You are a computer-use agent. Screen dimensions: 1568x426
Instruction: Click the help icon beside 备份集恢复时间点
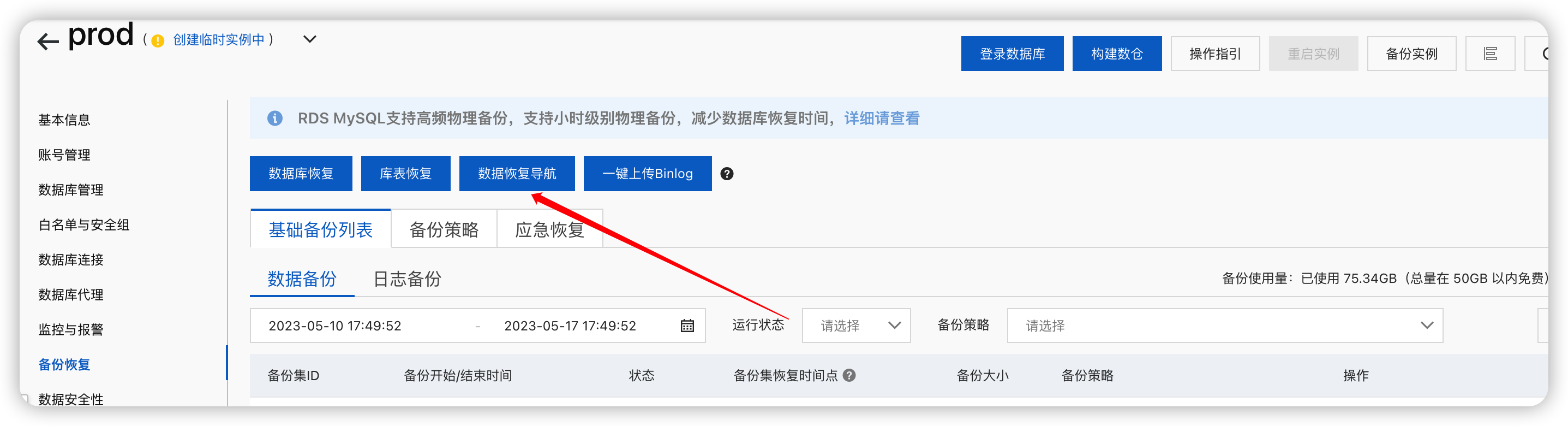tap(849, 375)
